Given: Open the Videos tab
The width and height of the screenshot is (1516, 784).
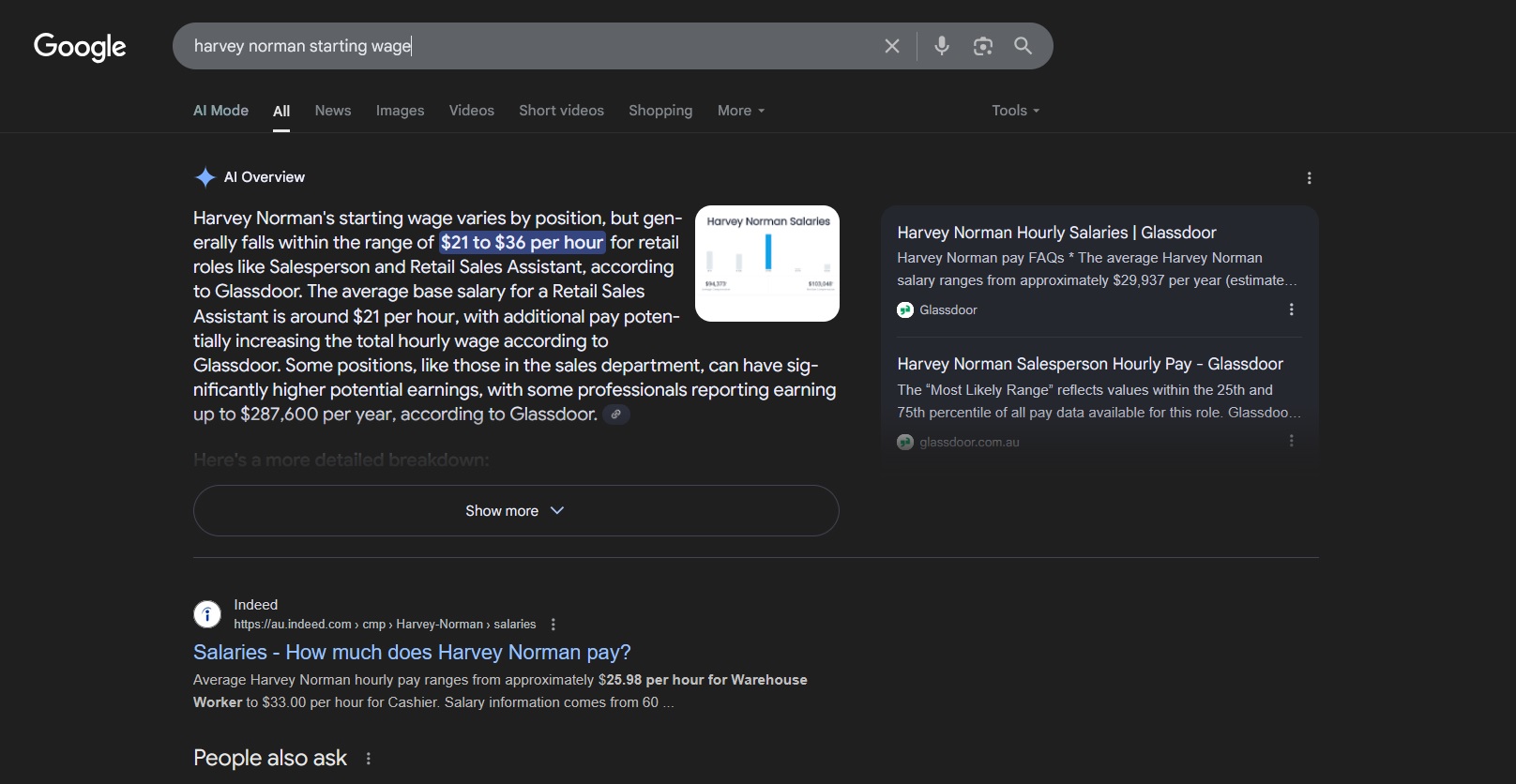Looking at the screenshot, I should coord(471,111).
